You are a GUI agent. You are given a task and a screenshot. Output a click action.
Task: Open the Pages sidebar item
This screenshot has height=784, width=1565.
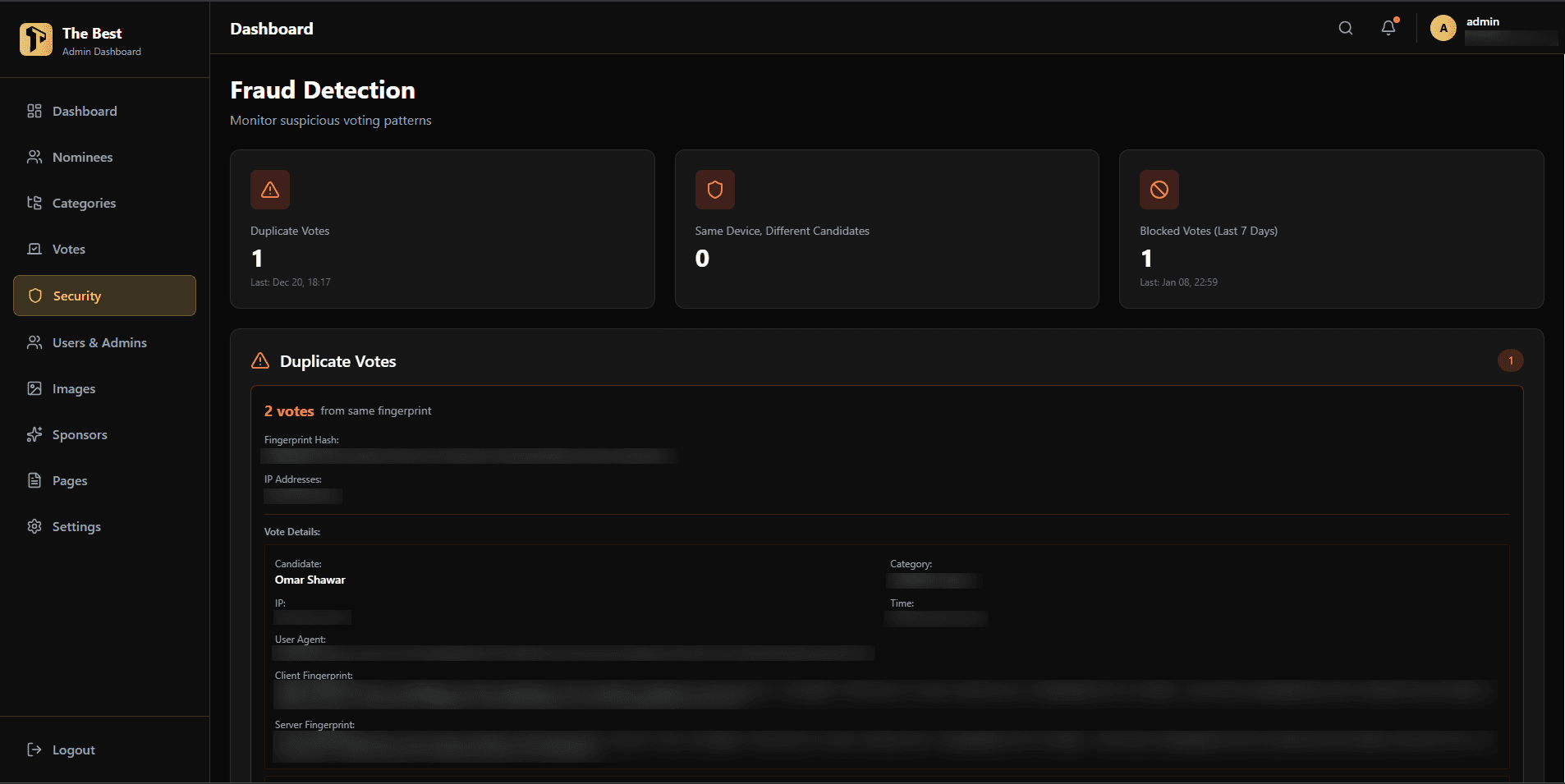tap(104, 480)
